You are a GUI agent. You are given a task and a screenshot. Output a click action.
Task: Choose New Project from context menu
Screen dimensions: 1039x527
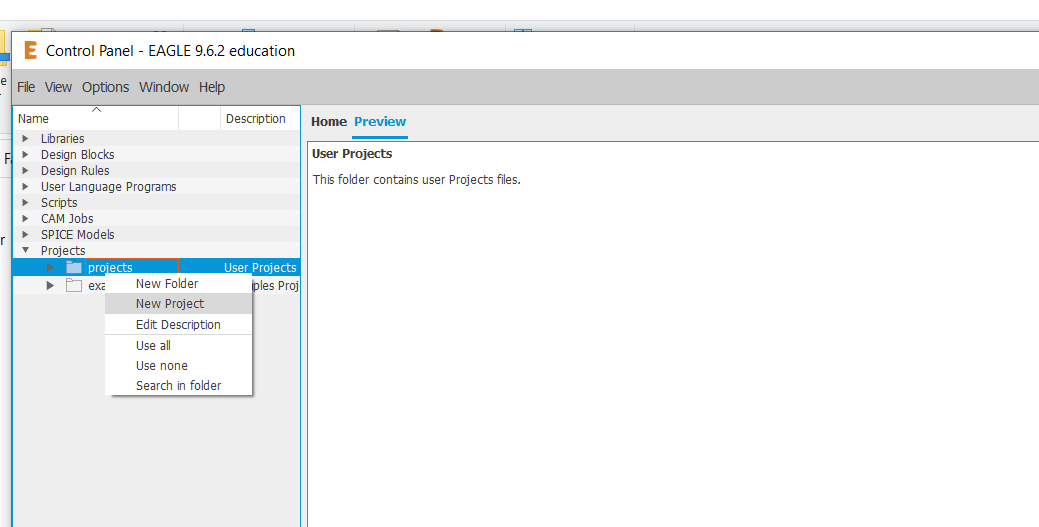(178, 304)
